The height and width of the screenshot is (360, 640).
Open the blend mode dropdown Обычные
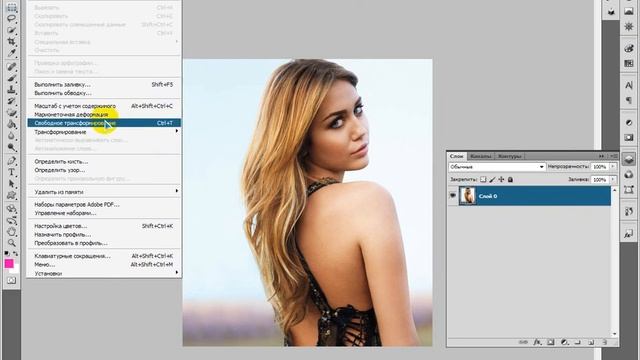(x=497, y=167)
